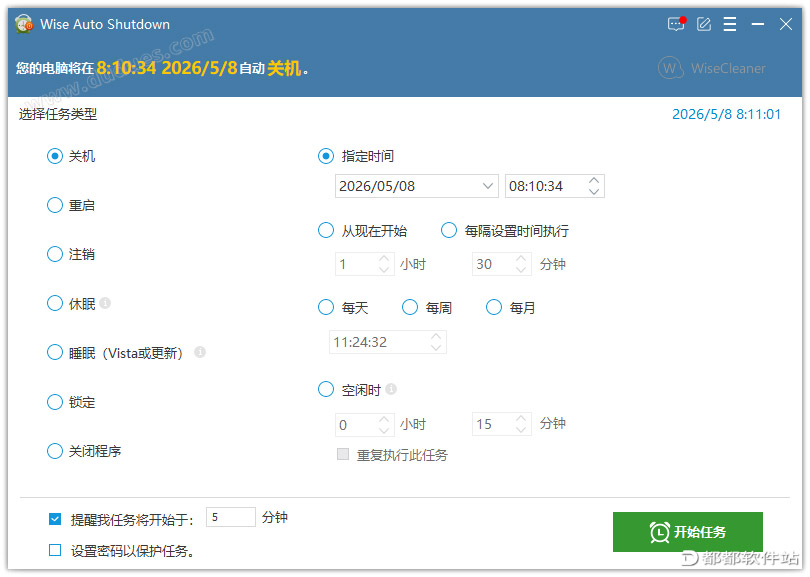This screenshot has width=810, height=577.
Task: Increase the 30 分钟 minutes spinner
Action: click(521, 258)
